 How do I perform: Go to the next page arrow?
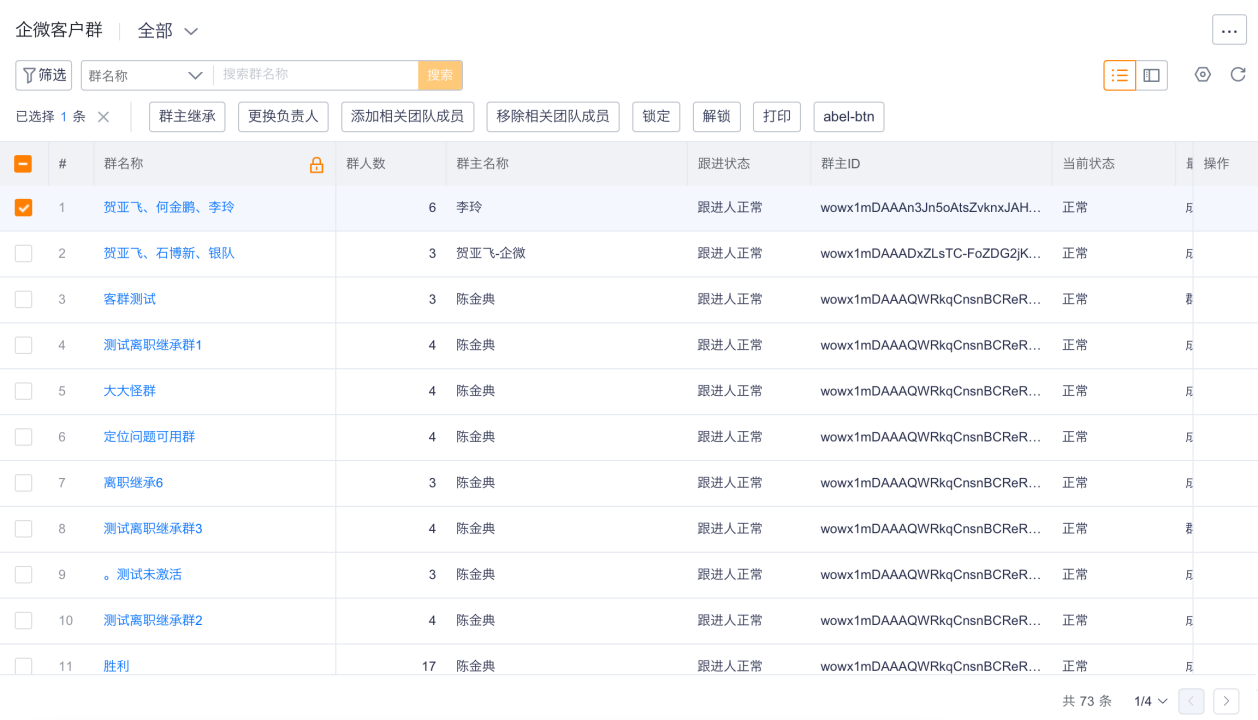[x=1226, y=701]
